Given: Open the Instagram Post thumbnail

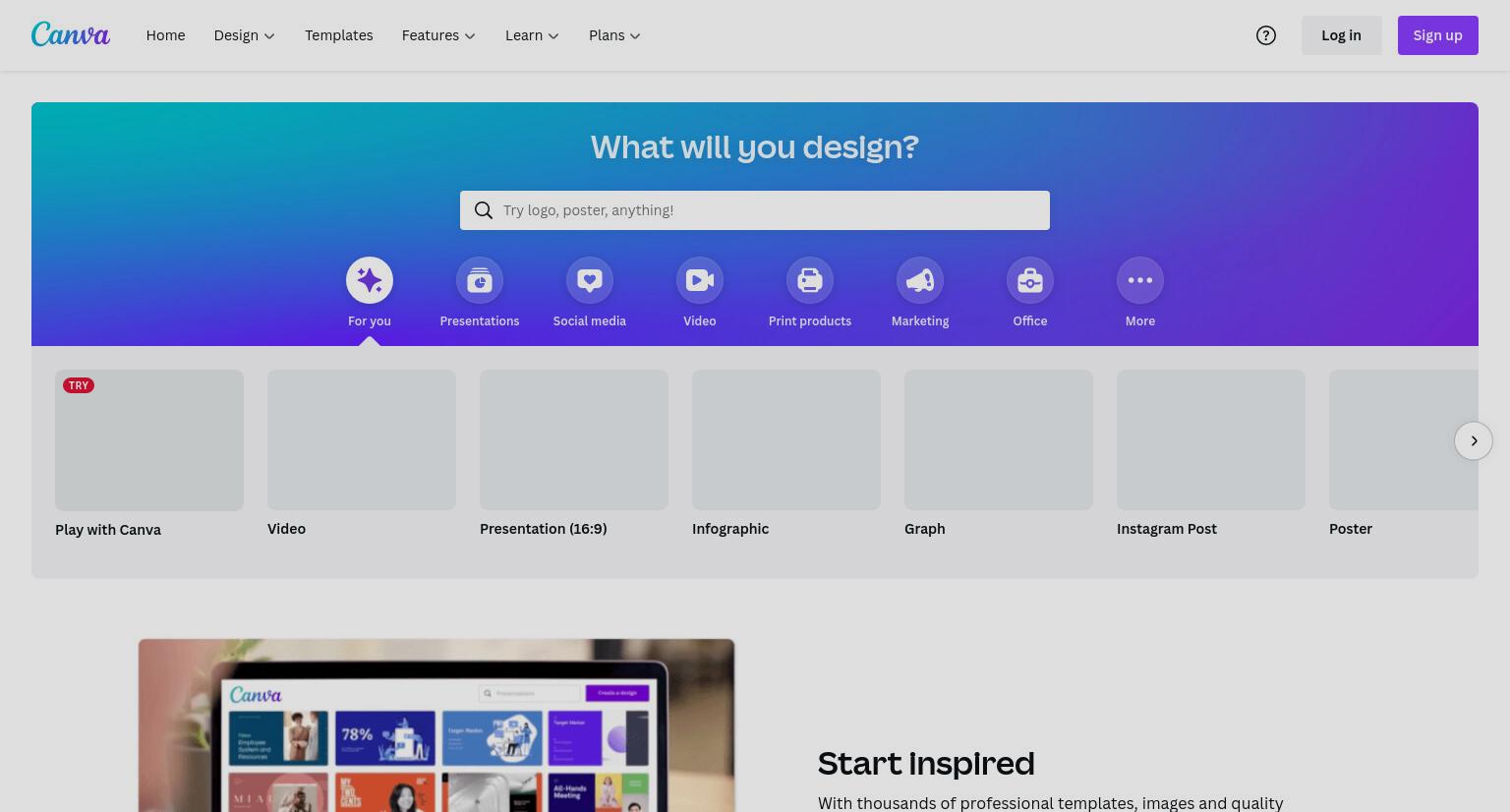Looking at the screenshot, I should (1211, 439).
